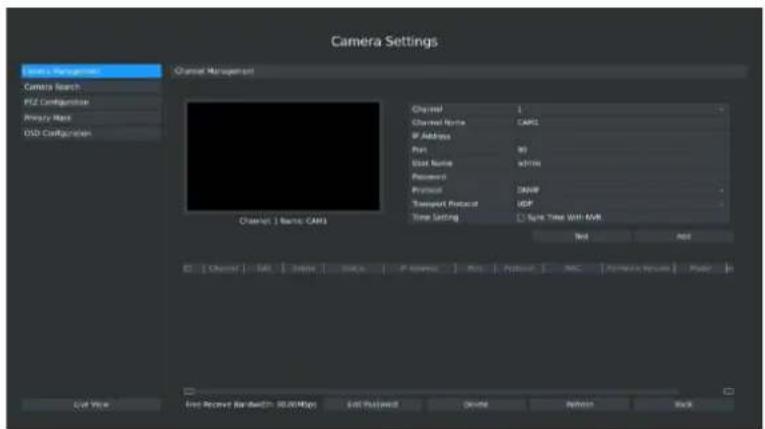The height and width of the screenshot is (429, 765).
Task: Click the Protocol column header in table
Action: coord(519,269)
